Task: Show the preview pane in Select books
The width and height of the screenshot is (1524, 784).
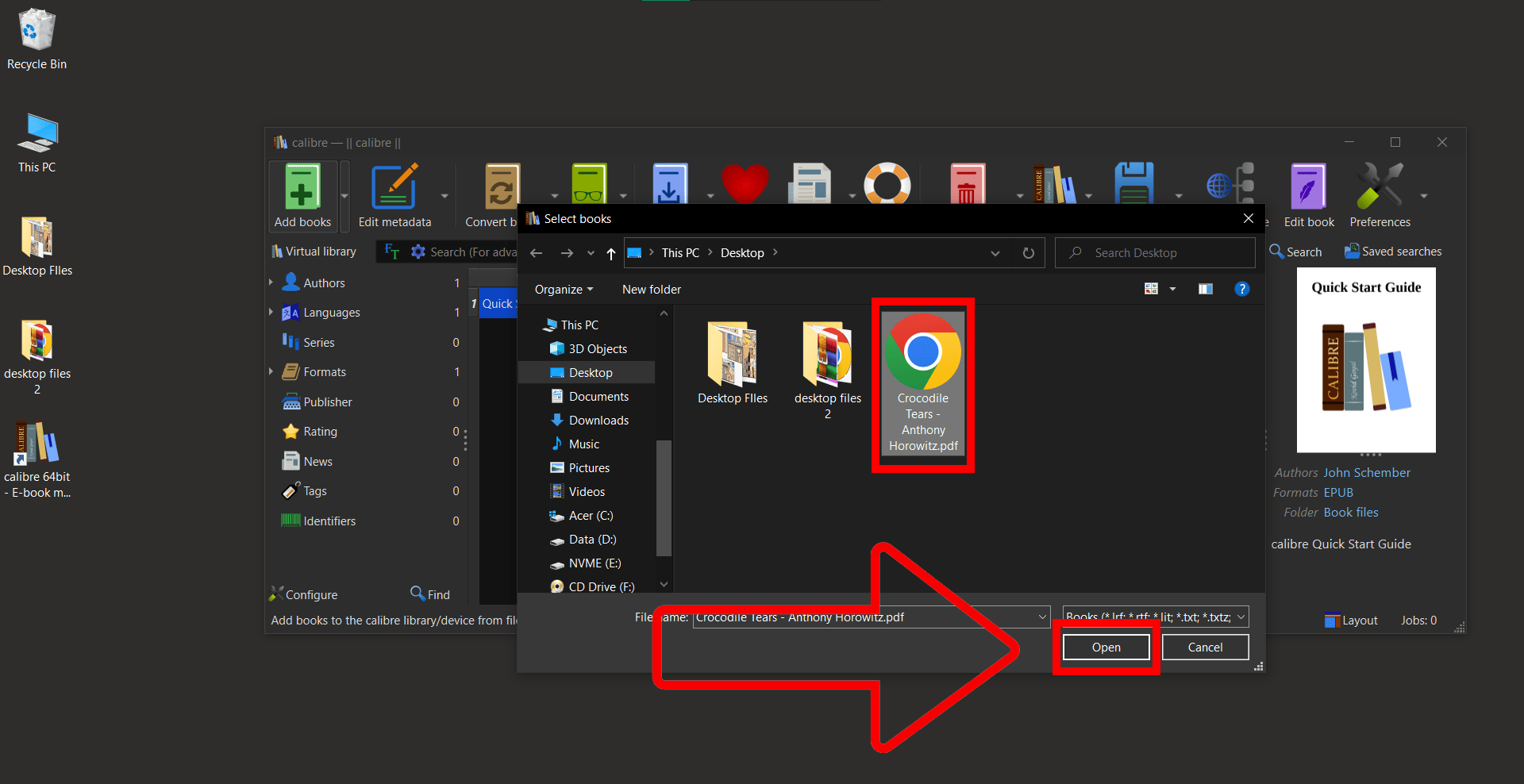Action: (1205, 289)
